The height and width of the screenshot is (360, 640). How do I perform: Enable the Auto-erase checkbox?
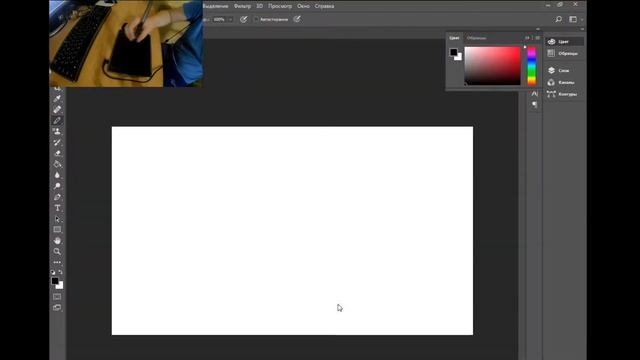(256, 19)
